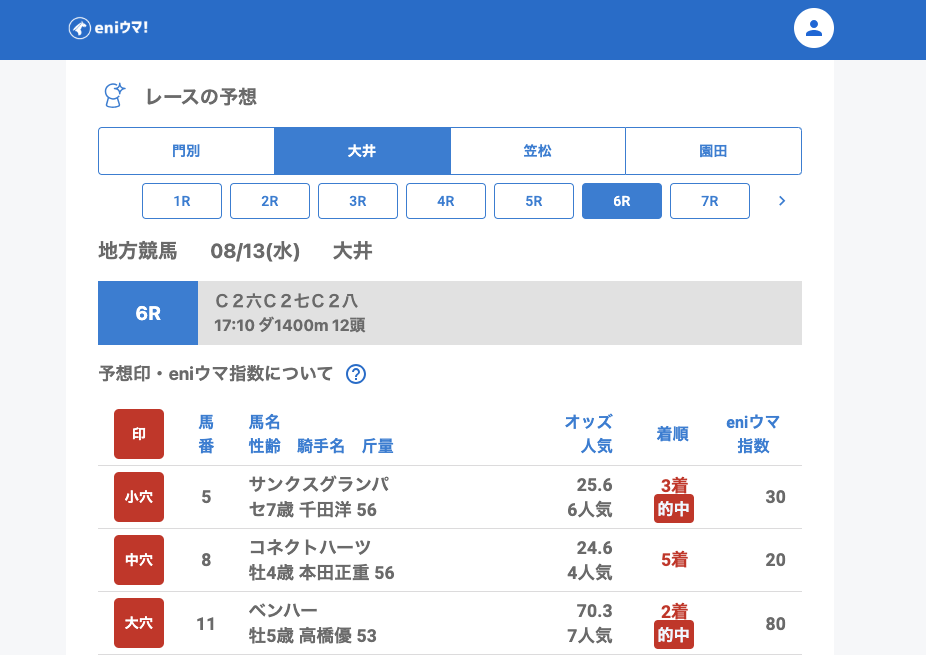Switch to the 笠松 racecourse tab
Viewport: 926px width, 655px height.
point(538,151)
